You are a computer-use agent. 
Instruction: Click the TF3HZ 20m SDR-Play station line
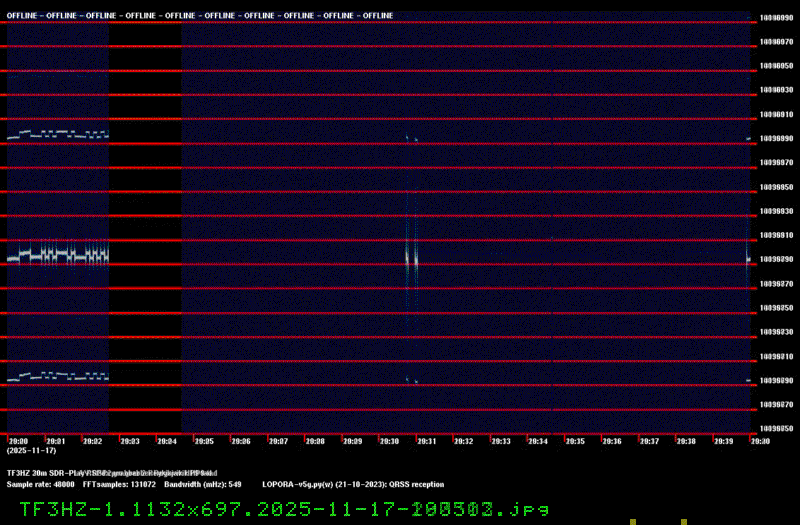(112, 473)
